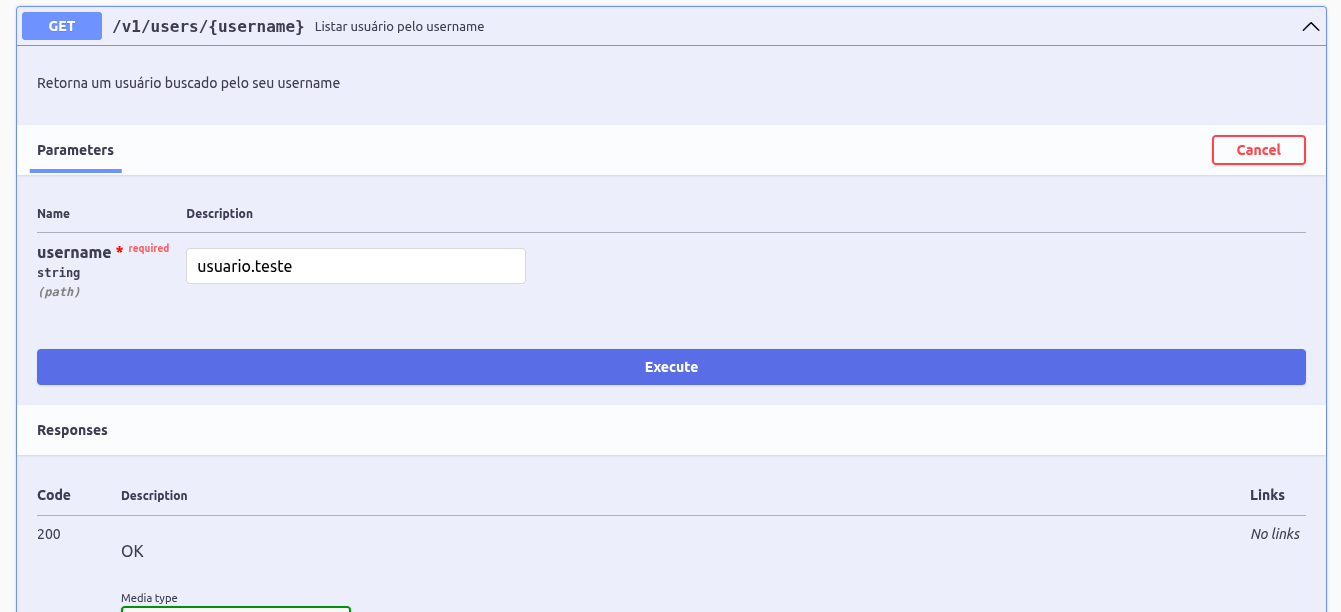Click the blue GET method badge

point(62,27)
